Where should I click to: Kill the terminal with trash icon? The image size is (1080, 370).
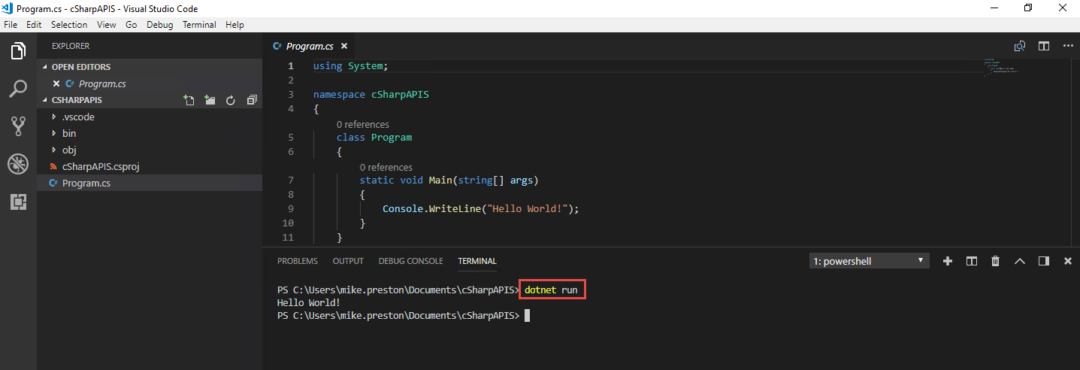pos(995,261)
